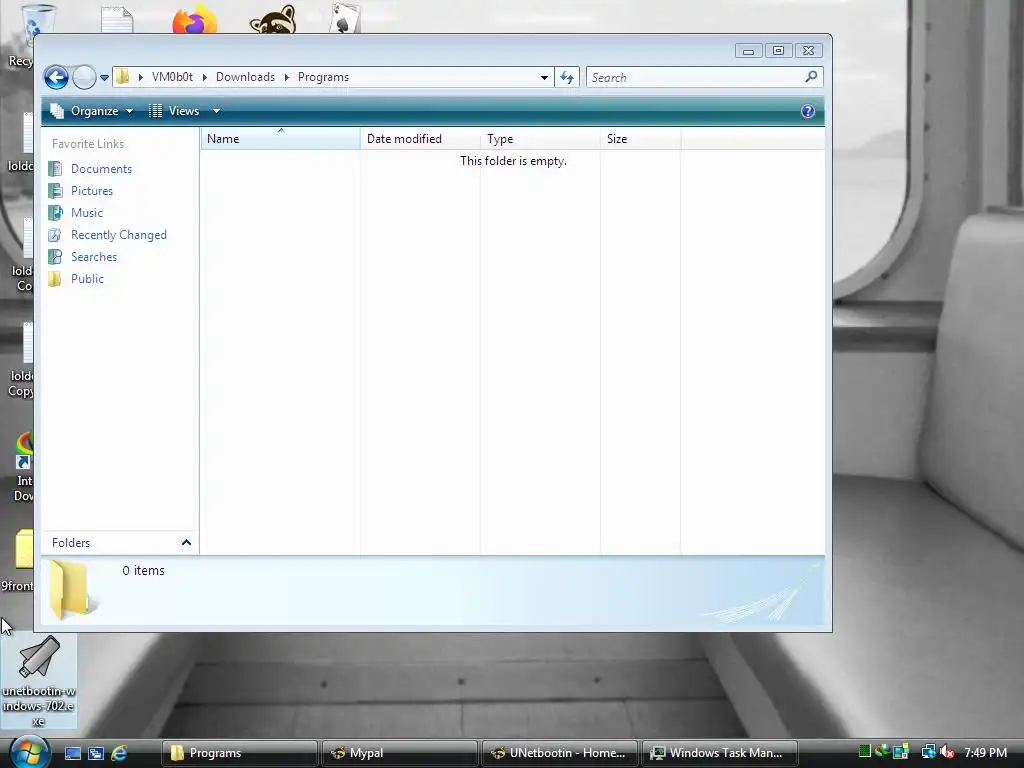Expand the arrow between VM0b0t and Downloads
The height and width of the screenshot is (768, 1024).
(x=204, y=77)
